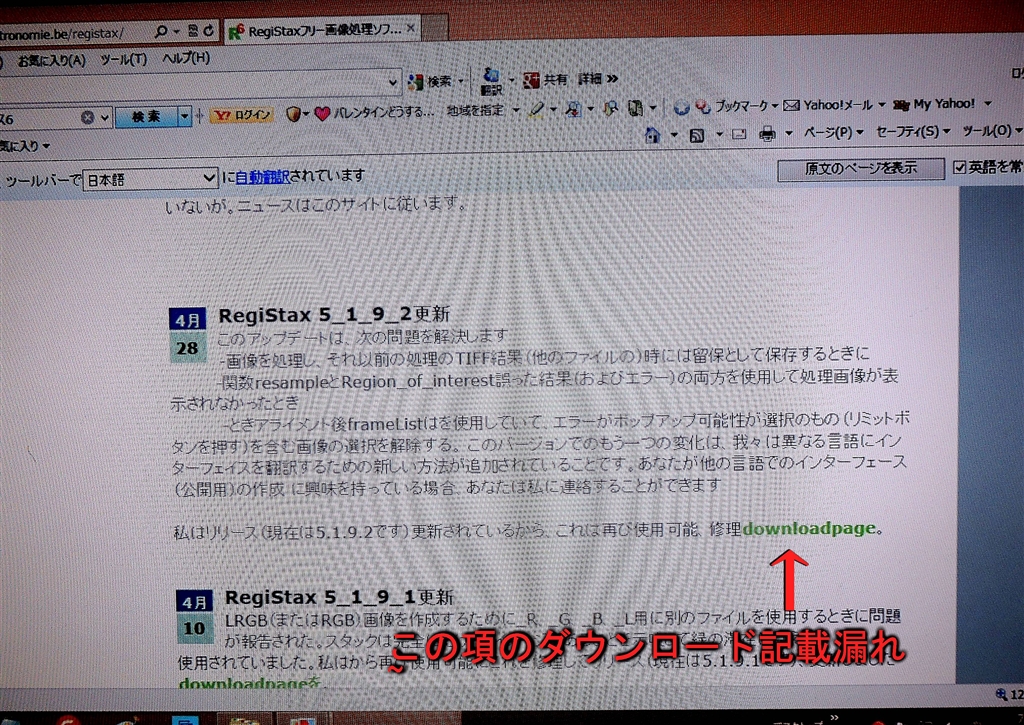Image resolution: width=1024 pixels, height=725 pixels.
Task: Click the 翻訳 translate toolbar icon
Action: coord(491,81)
